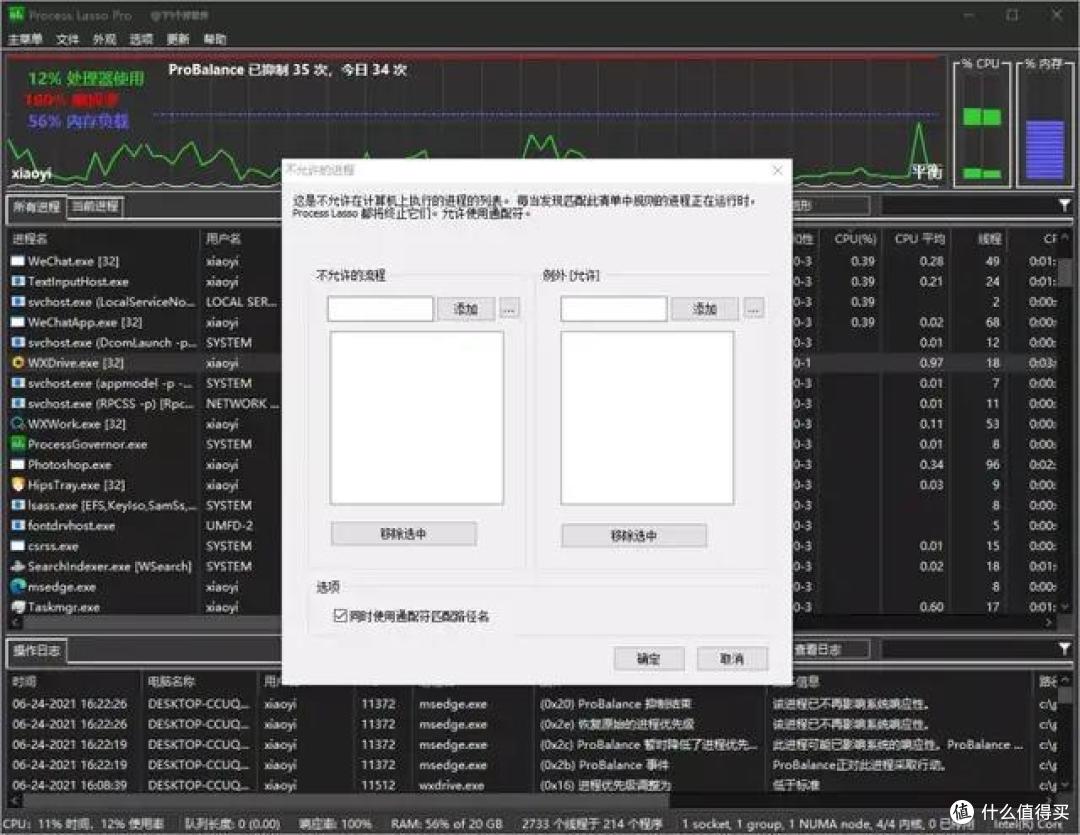Close the disallowed processes dialog
Viewport: 1080px width, 835px height.
pyautogui.click(x=777, y=170)
